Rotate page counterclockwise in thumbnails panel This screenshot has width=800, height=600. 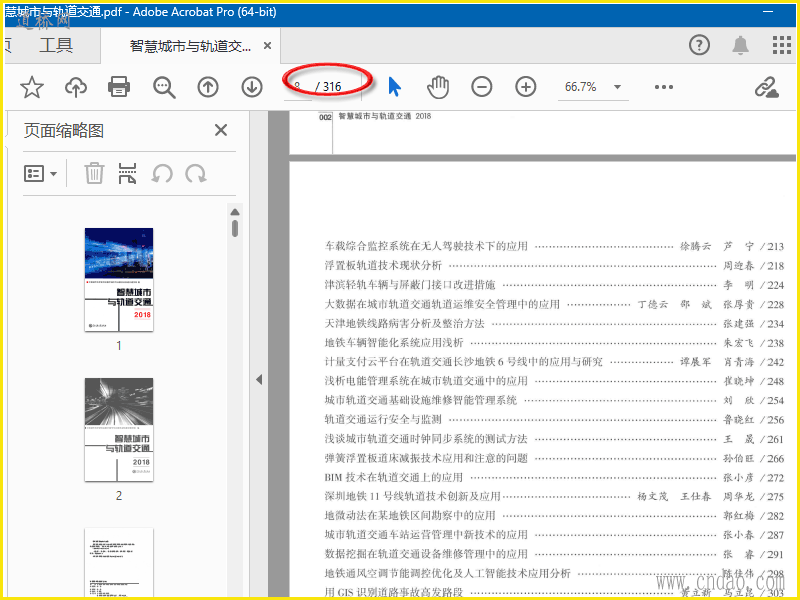[x=162, y=174]
